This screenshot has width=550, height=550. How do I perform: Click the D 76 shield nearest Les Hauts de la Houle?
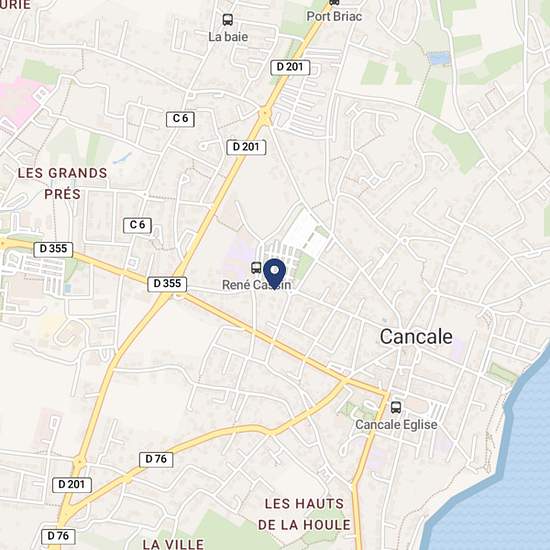[x=156, y=460]
